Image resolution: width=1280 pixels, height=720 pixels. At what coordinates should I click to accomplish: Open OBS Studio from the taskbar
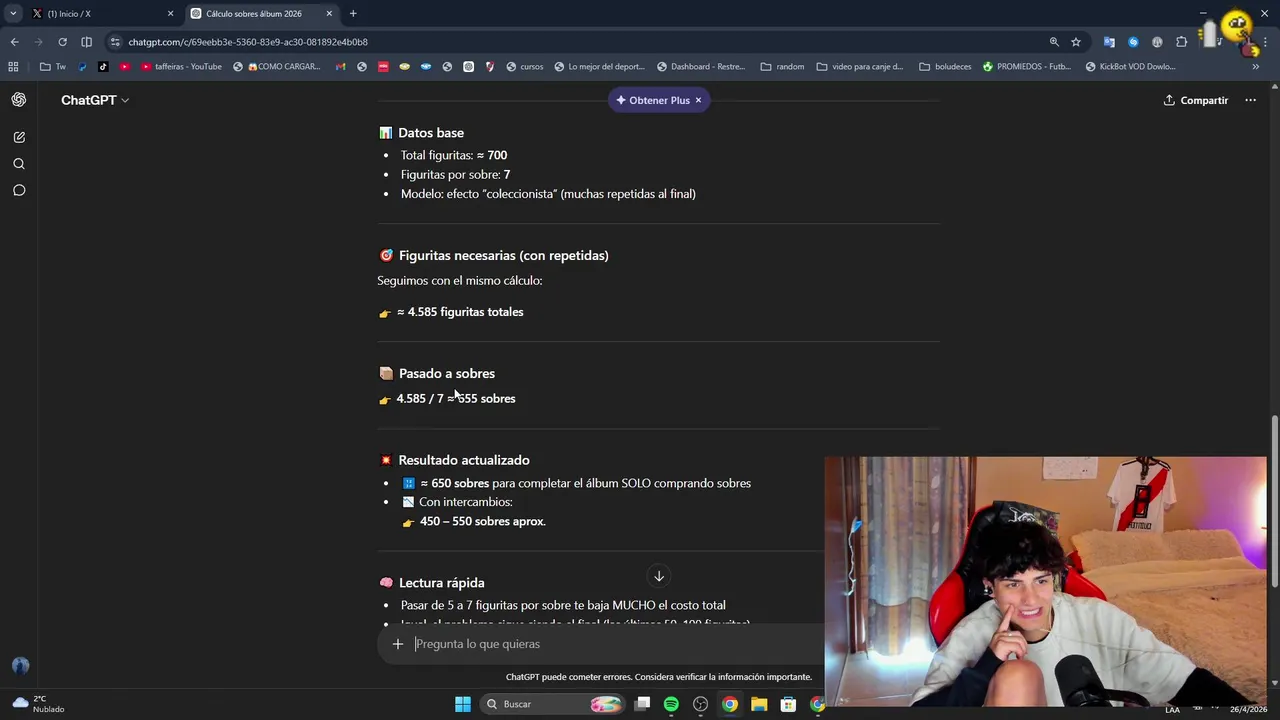tap(701, 704)
